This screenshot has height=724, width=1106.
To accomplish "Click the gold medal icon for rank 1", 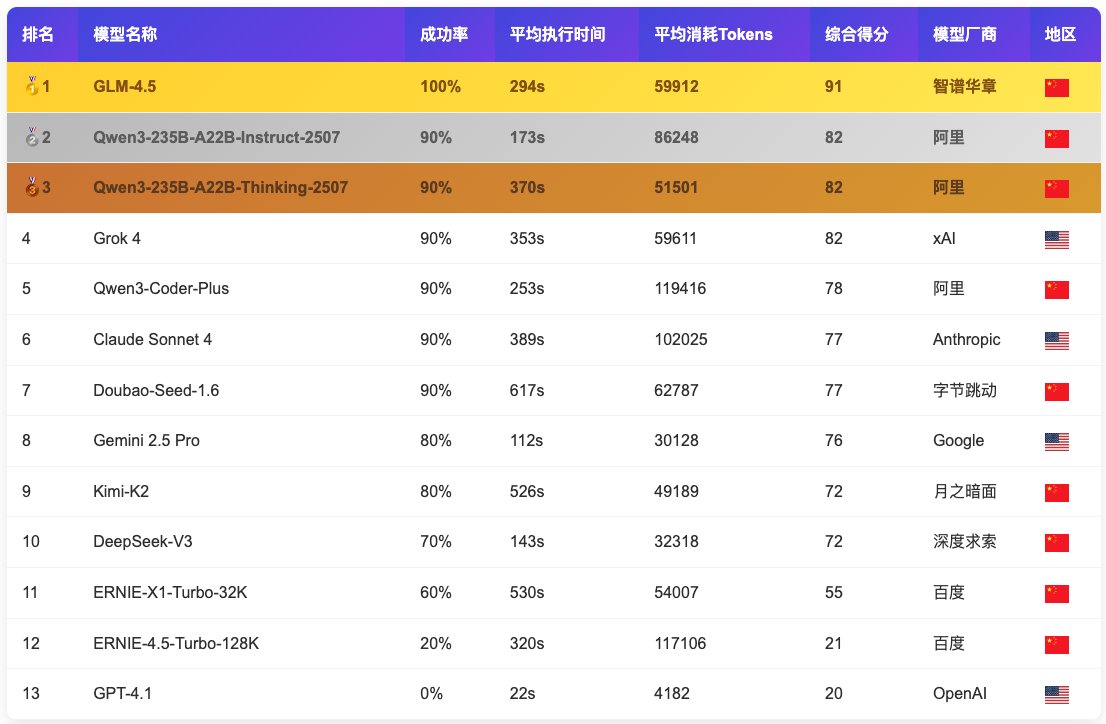I will pos(32,85).
